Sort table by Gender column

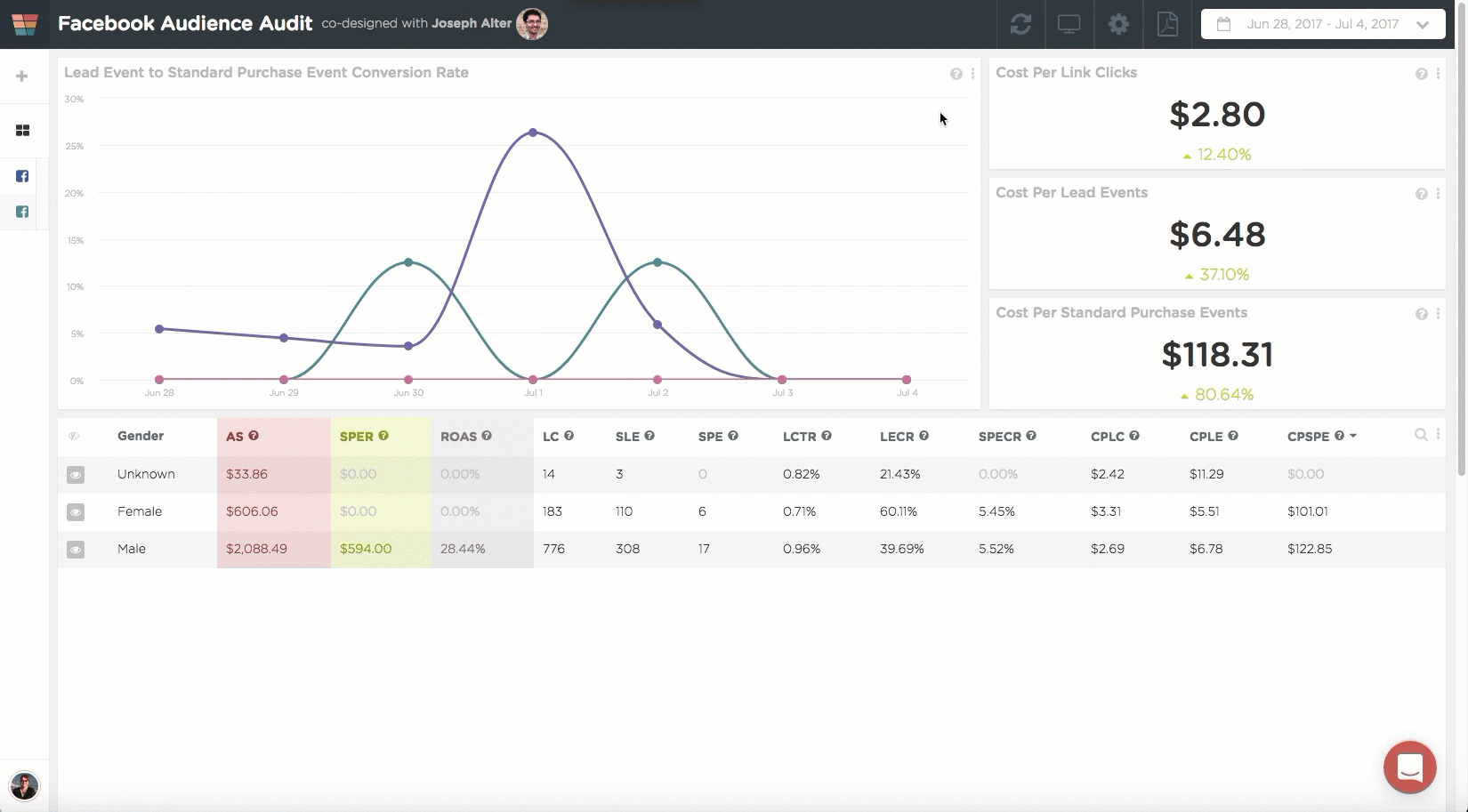(141, 436)
